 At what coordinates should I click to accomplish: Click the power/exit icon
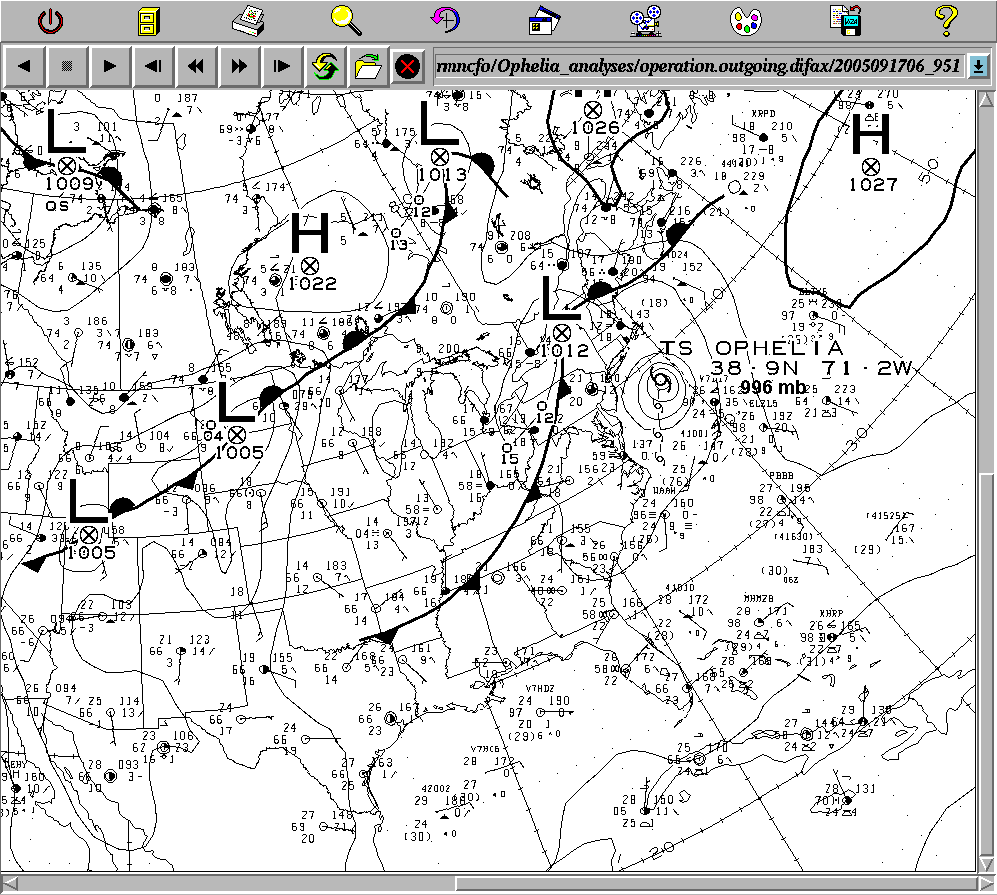click(50, 19)
